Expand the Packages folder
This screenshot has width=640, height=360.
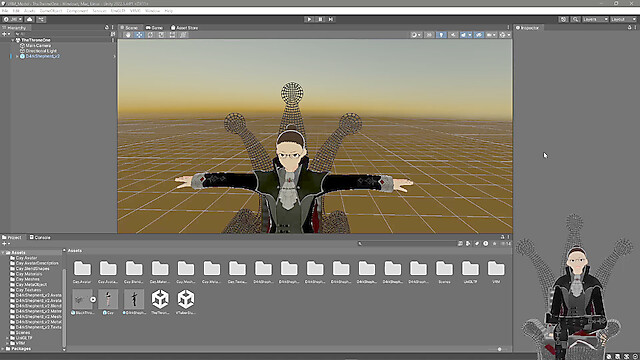coord(3,349)
